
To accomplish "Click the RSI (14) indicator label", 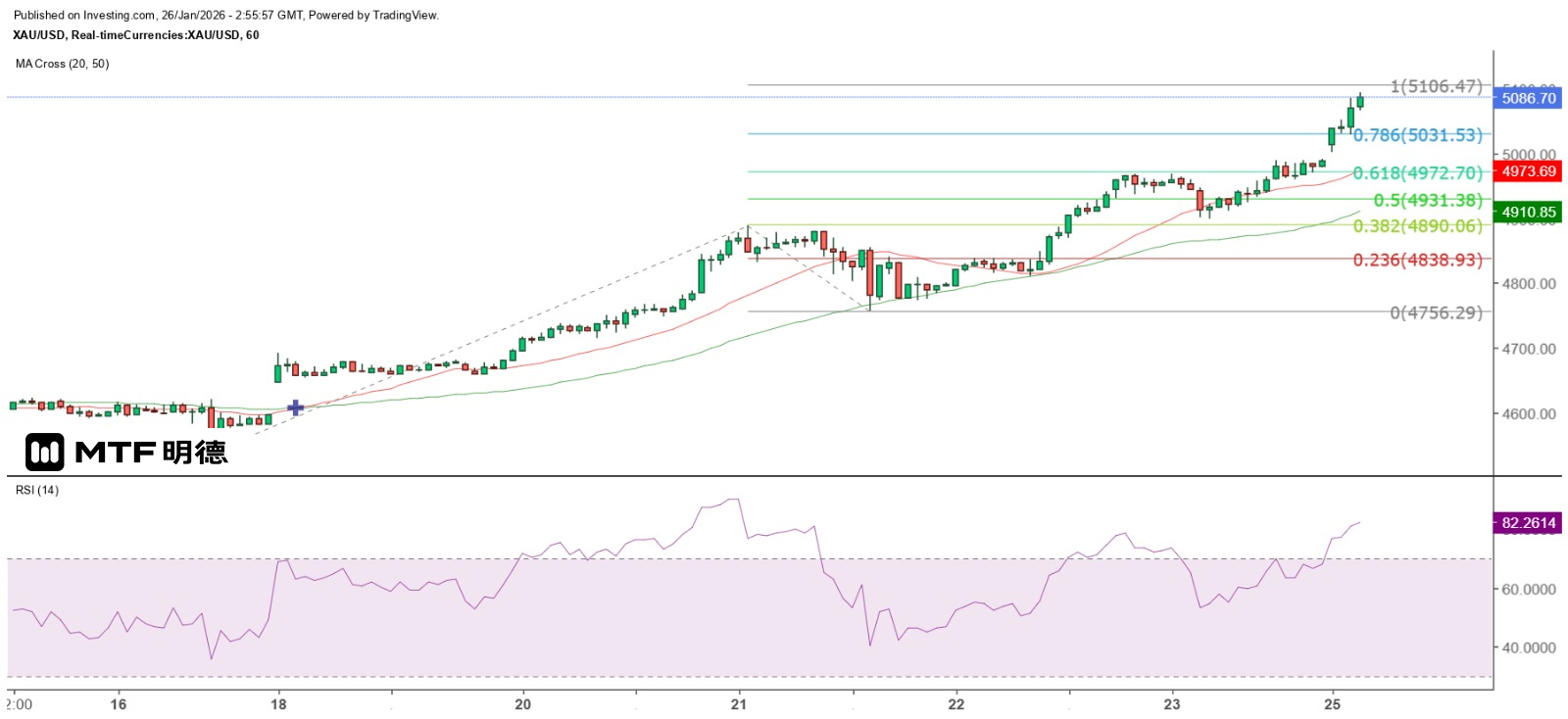I will (37, 490).
